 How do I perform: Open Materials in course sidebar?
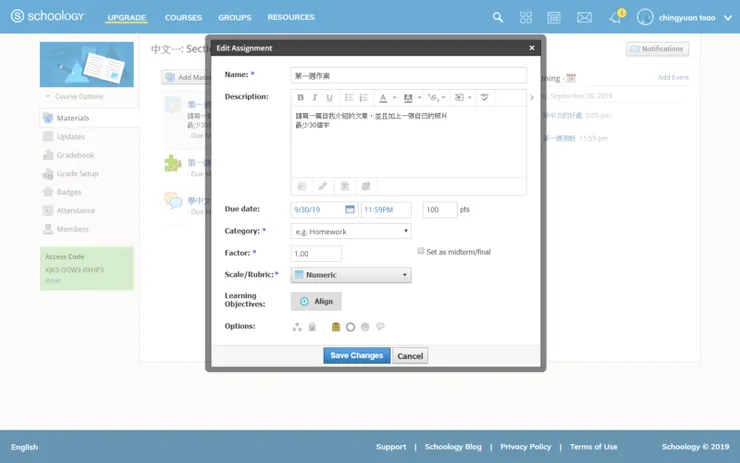73,118
